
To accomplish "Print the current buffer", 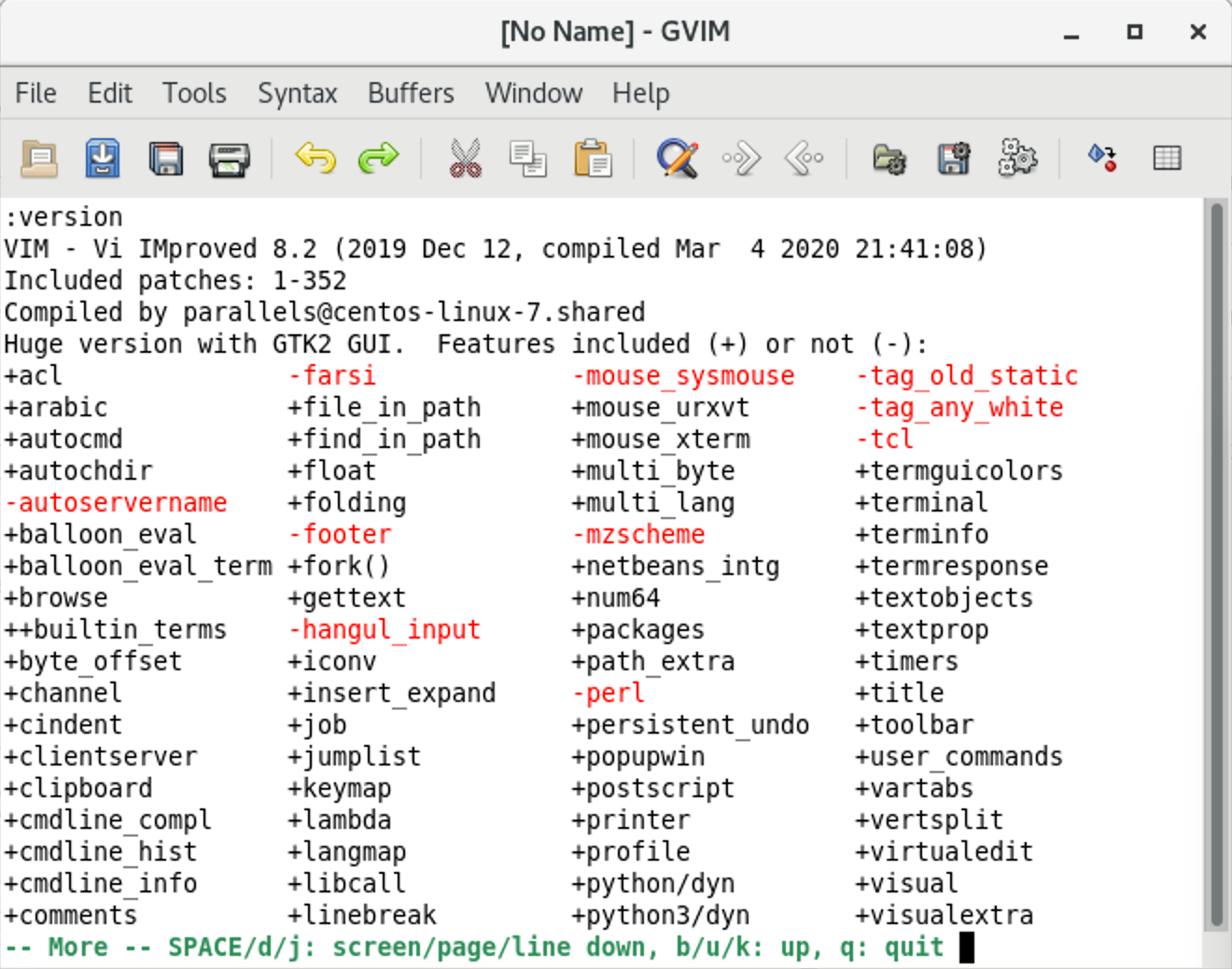I will tap(230, 159).
